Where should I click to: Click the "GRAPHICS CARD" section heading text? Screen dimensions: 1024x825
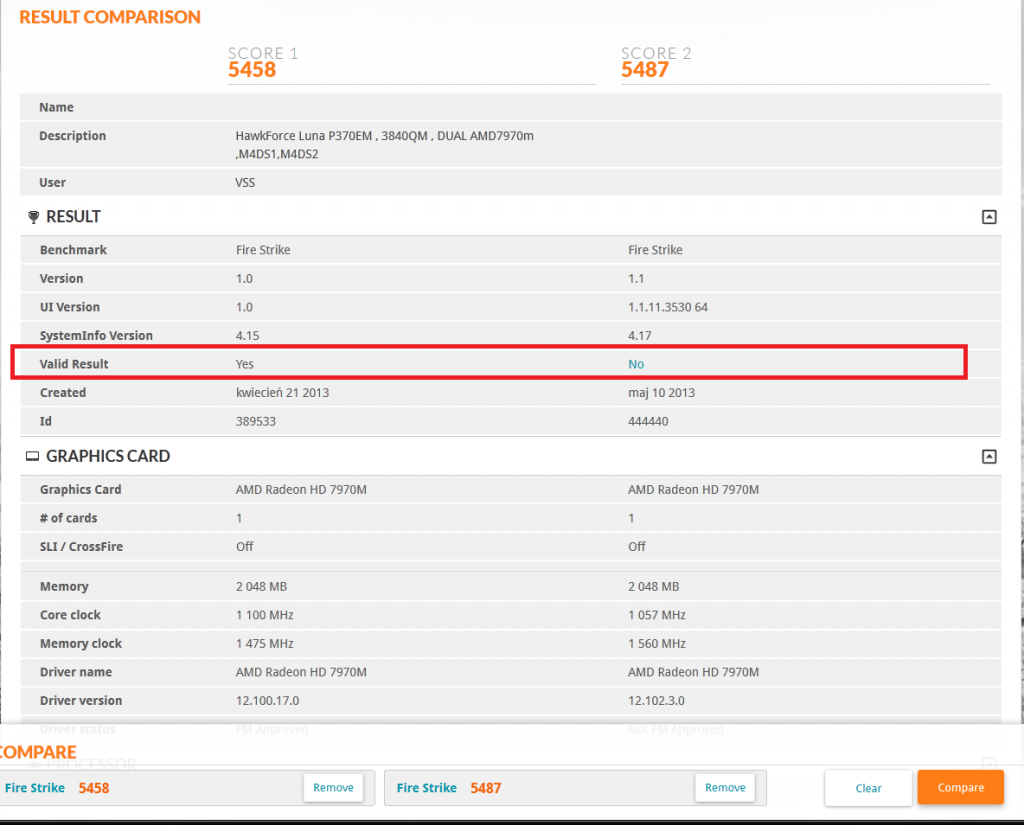(x=108, y=456)
